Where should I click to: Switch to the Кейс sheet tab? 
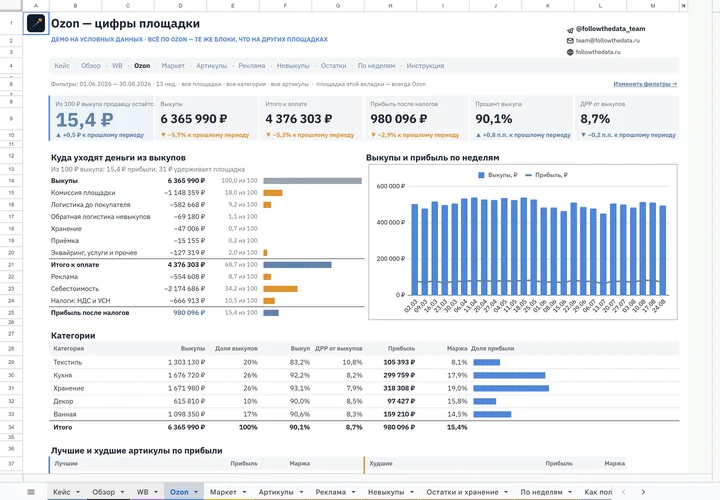(62, 492)
